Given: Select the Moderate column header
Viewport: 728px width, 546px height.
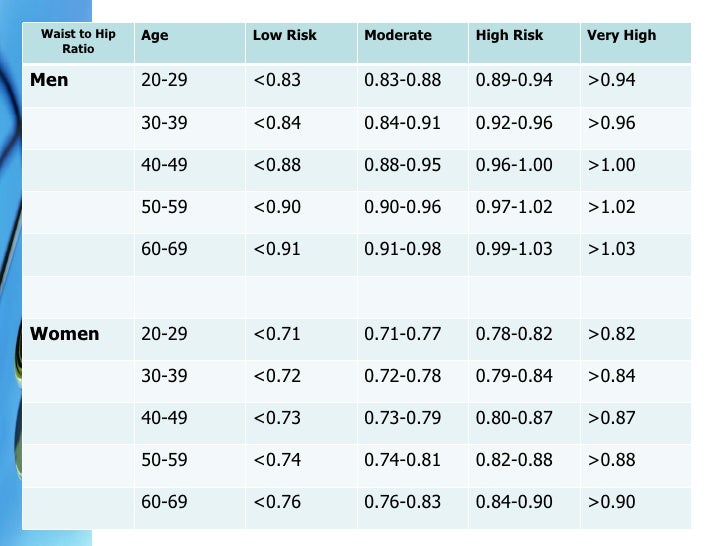Looking at the screenshot, I should tap(398, 35).
